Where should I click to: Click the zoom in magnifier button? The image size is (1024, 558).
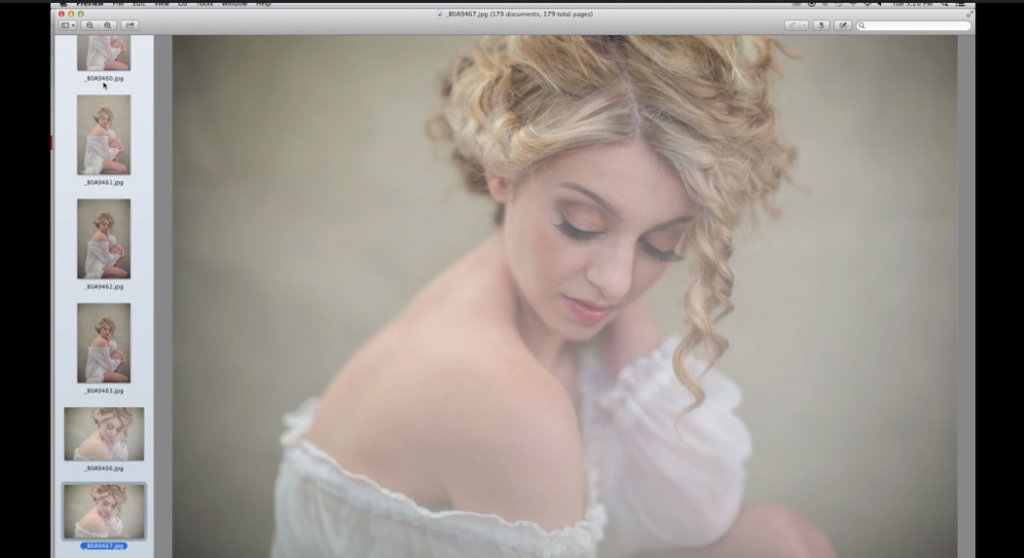tap(108, 25)
